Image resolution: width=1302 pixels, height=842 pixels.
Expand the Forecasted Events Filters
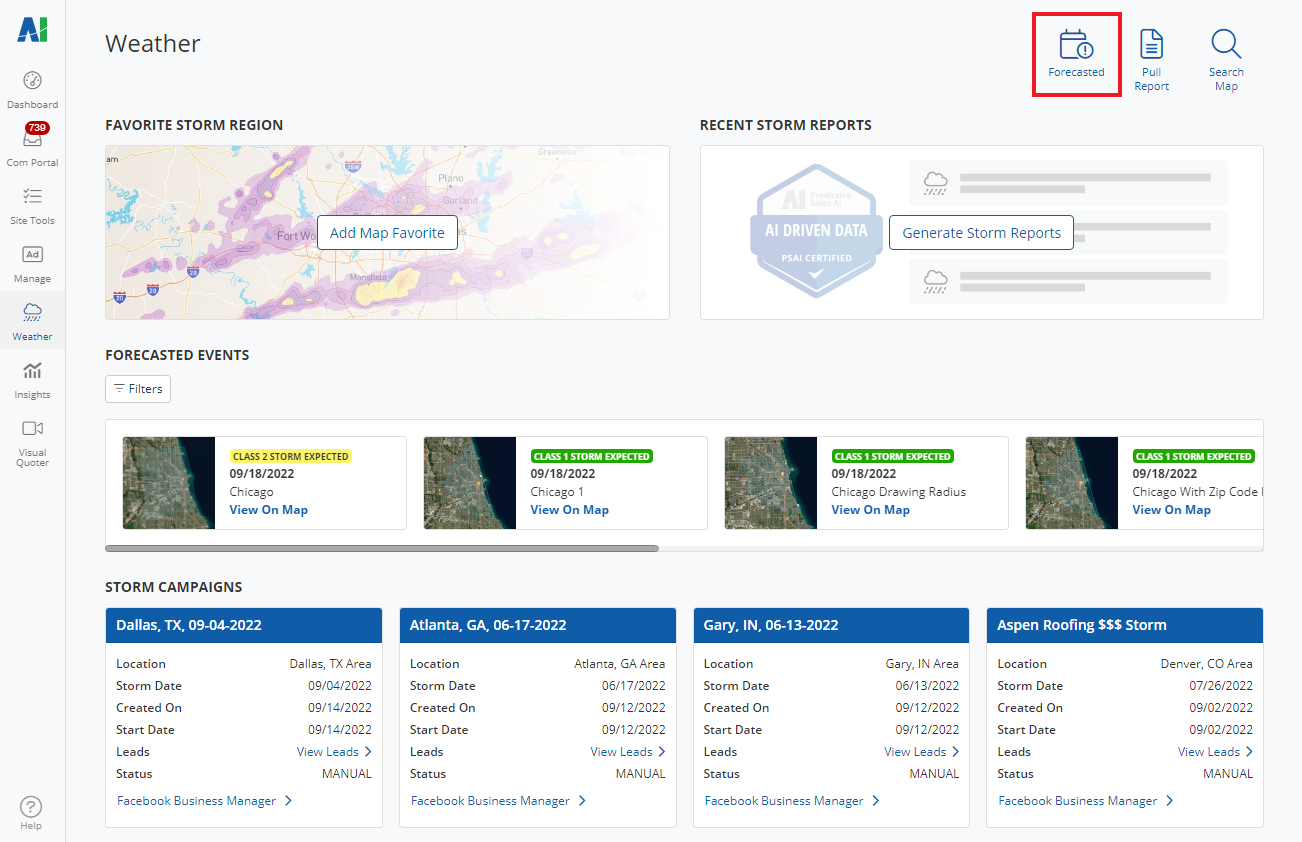(138, 389)
